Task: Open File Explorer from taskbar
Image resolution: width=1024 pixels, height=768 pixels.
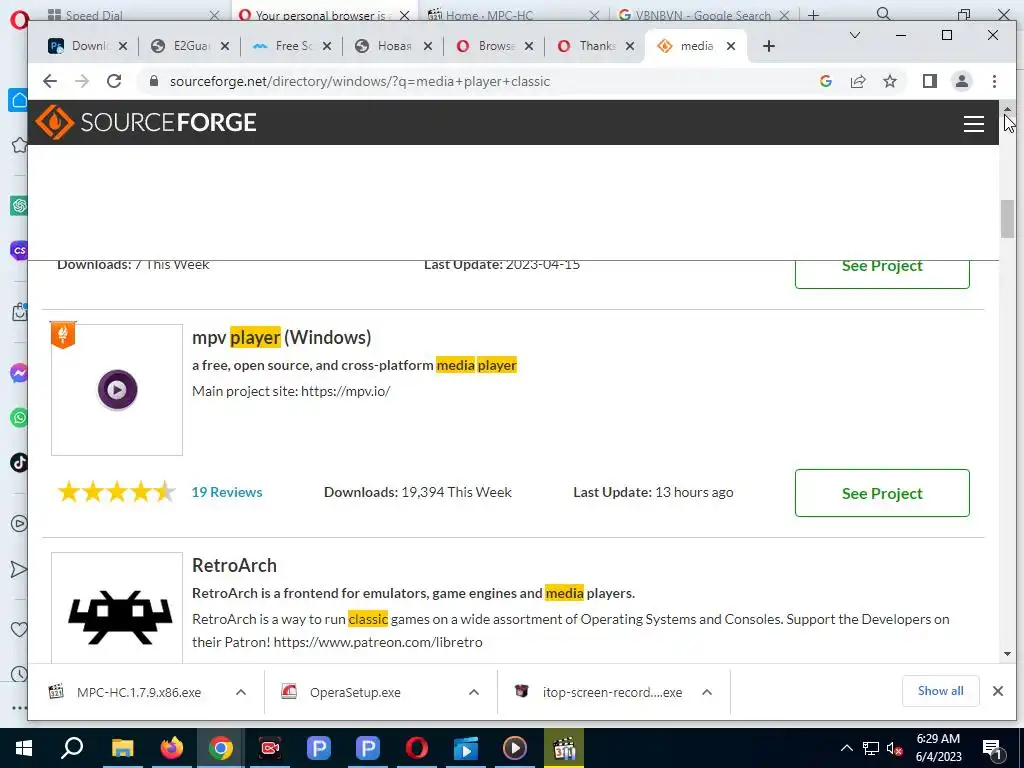Action: 122,748
